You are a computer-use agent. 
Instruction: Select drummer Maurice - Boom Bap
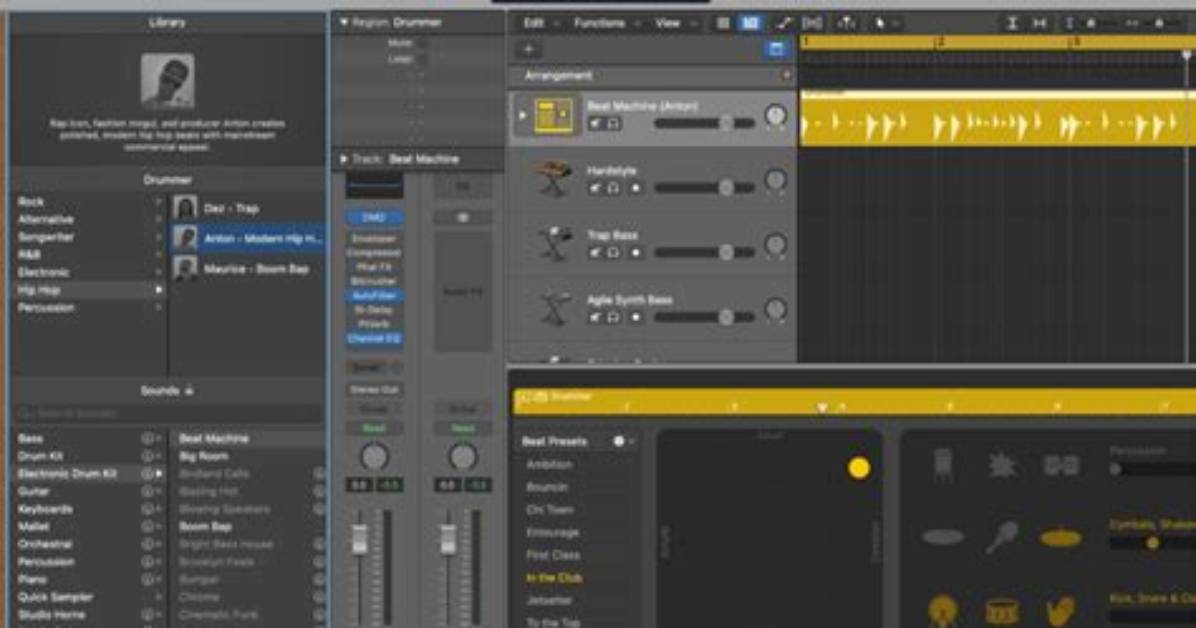(x=248, y=269)
